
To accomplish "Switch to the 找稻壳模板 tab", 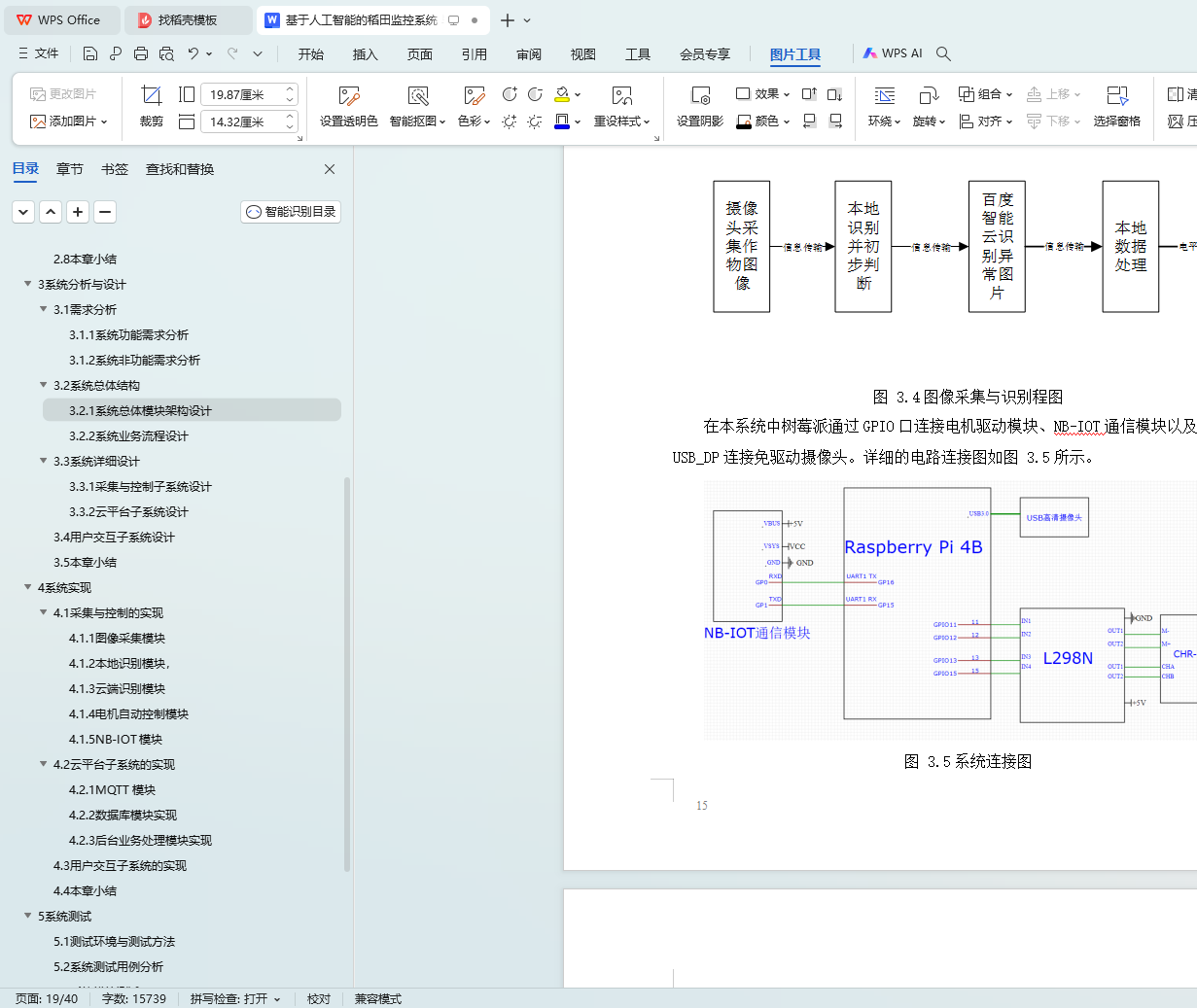I will point(189,19).
